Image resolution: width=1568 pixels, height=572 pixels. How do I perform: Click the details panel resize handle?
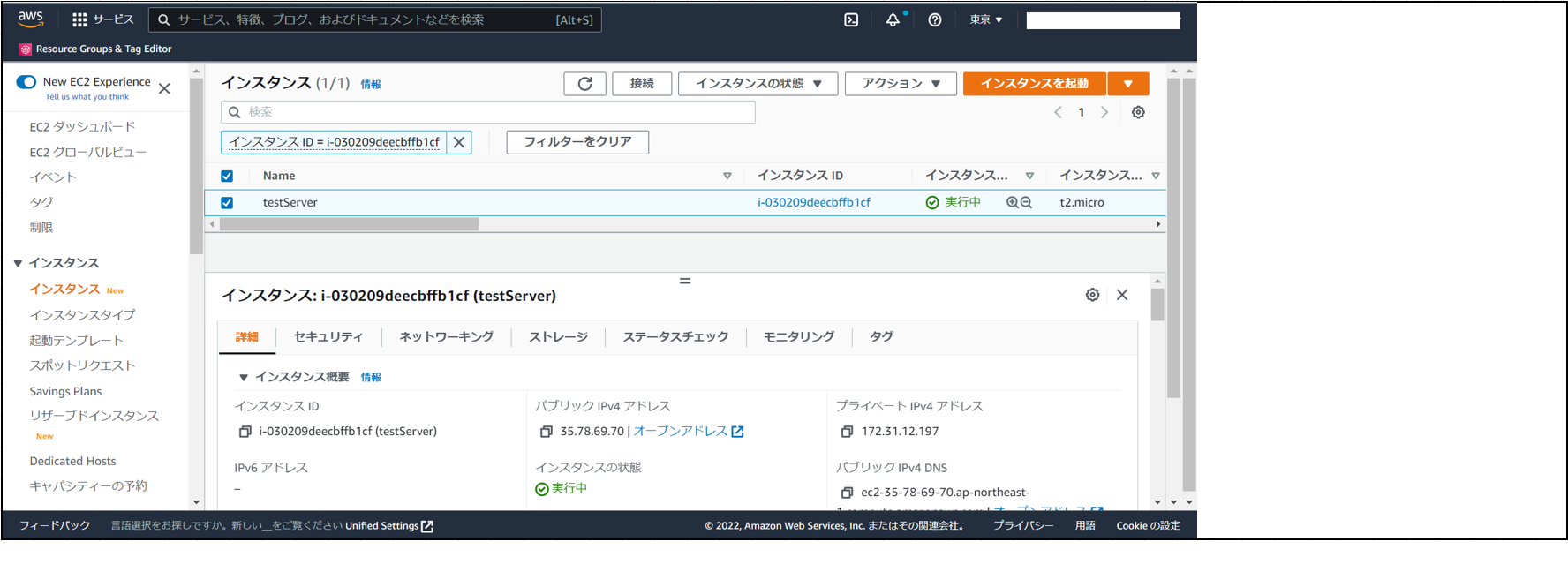coord(685,281)
